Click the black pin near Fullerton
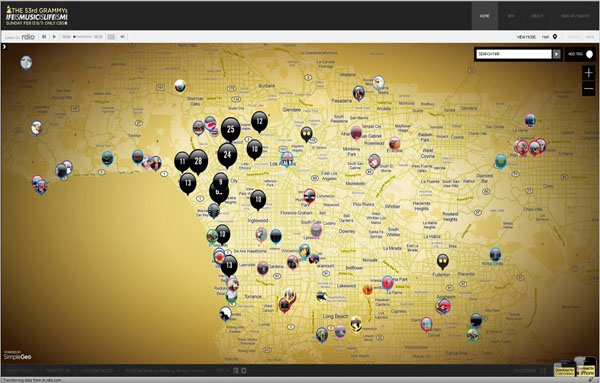600x383 pixels. (442, 261)
